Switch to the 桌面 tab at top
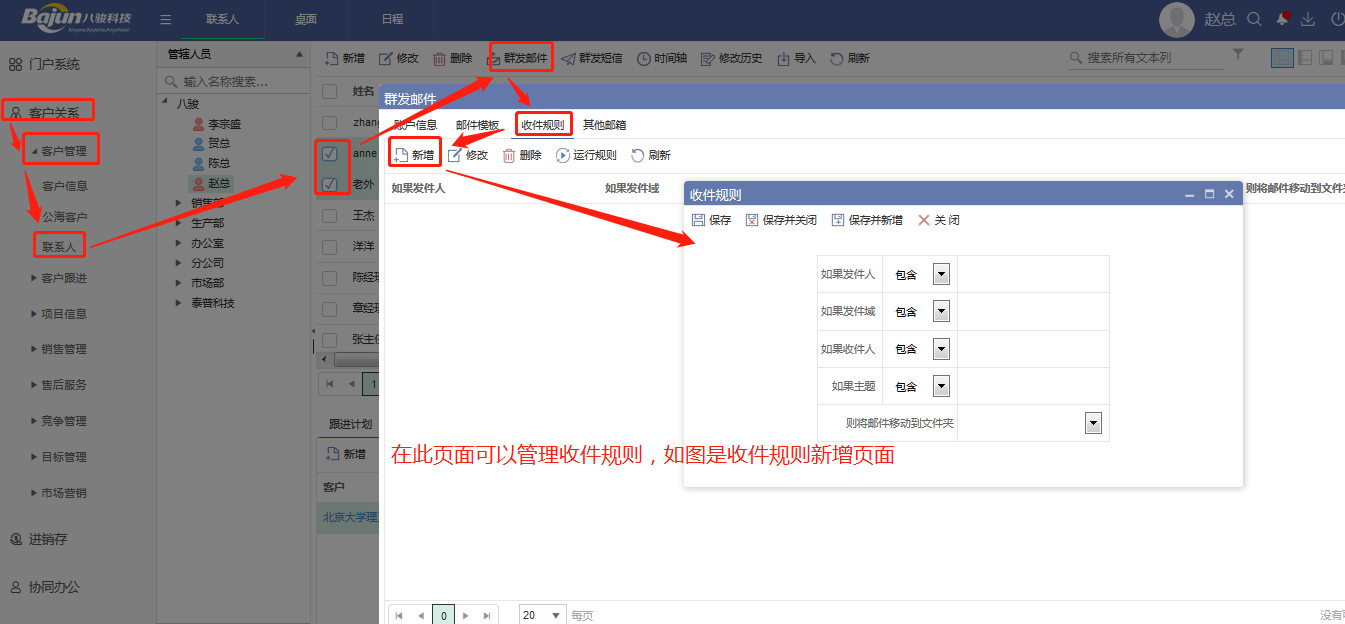This screenshot has height=624, width=1345. 306,19
